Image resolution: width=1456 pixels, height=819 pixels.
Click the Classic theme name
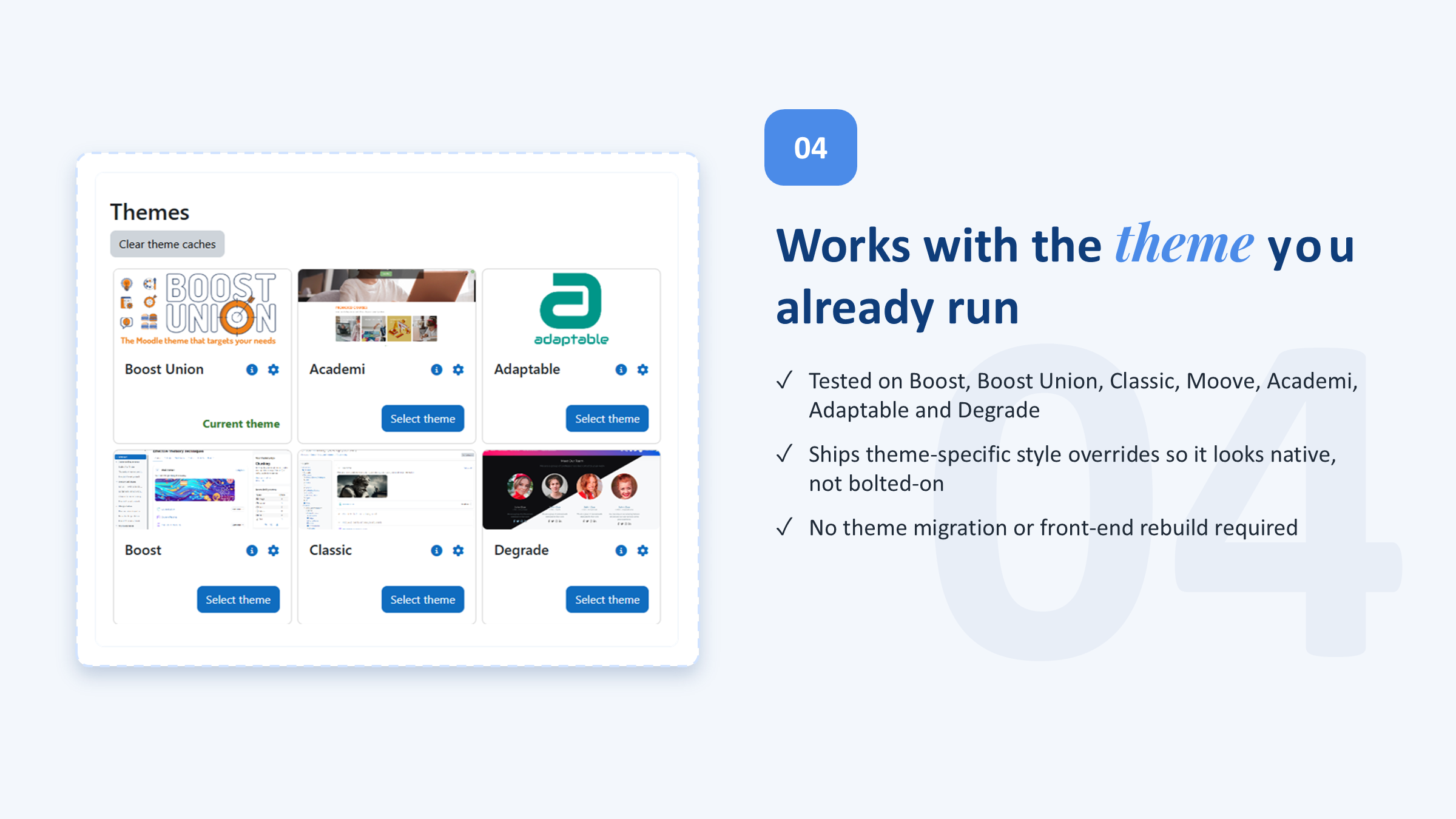coord(331,550)
